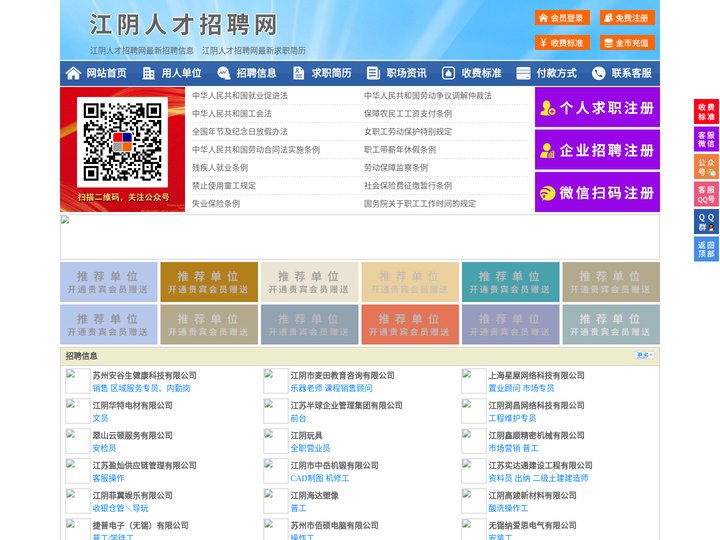Viewport: 720px width, 540px height.
Task: Open 女职工劳动保护特别规定 link
Action: click(x=408, y=132)
